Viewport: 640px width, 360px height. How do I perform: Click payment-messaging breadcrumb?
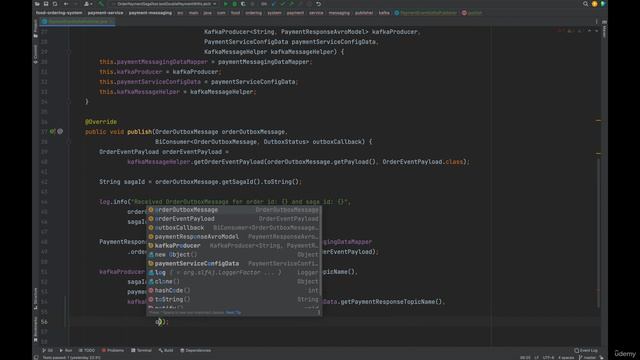pyautogui.click(x=150, y=13)
